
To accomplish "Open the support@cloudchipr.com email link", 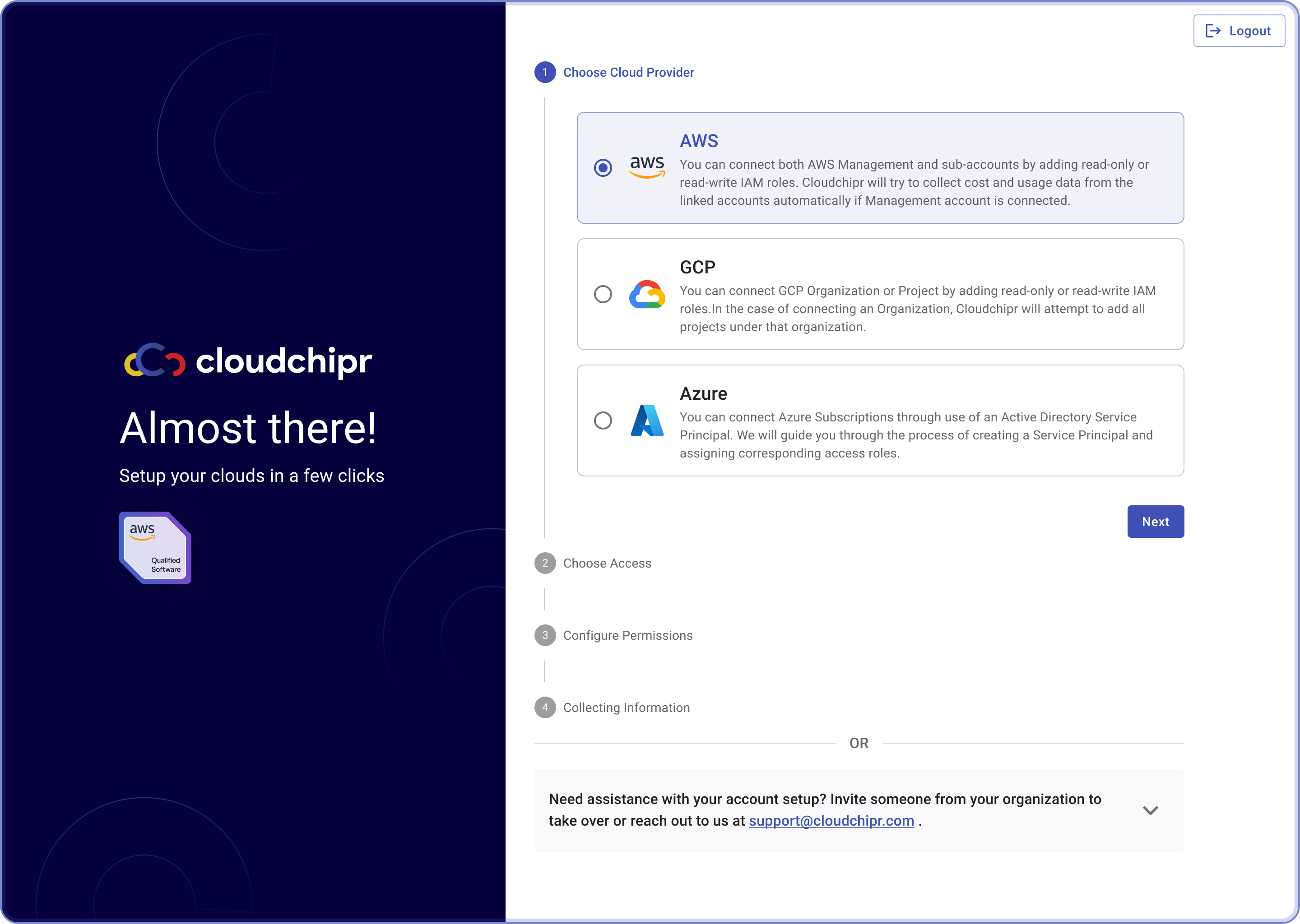I will coord(831,820).
